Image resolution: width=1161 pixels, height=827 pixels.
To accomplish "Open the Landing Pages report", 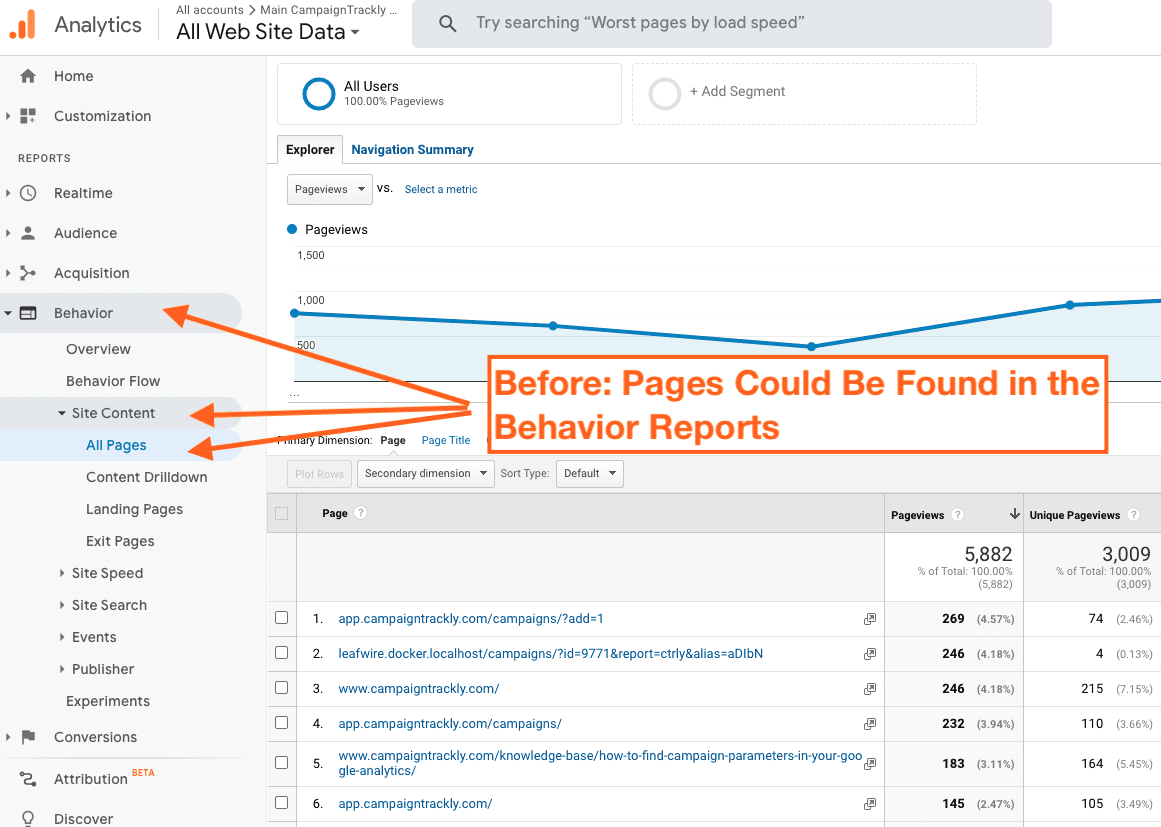I will (x=134, y=509).
